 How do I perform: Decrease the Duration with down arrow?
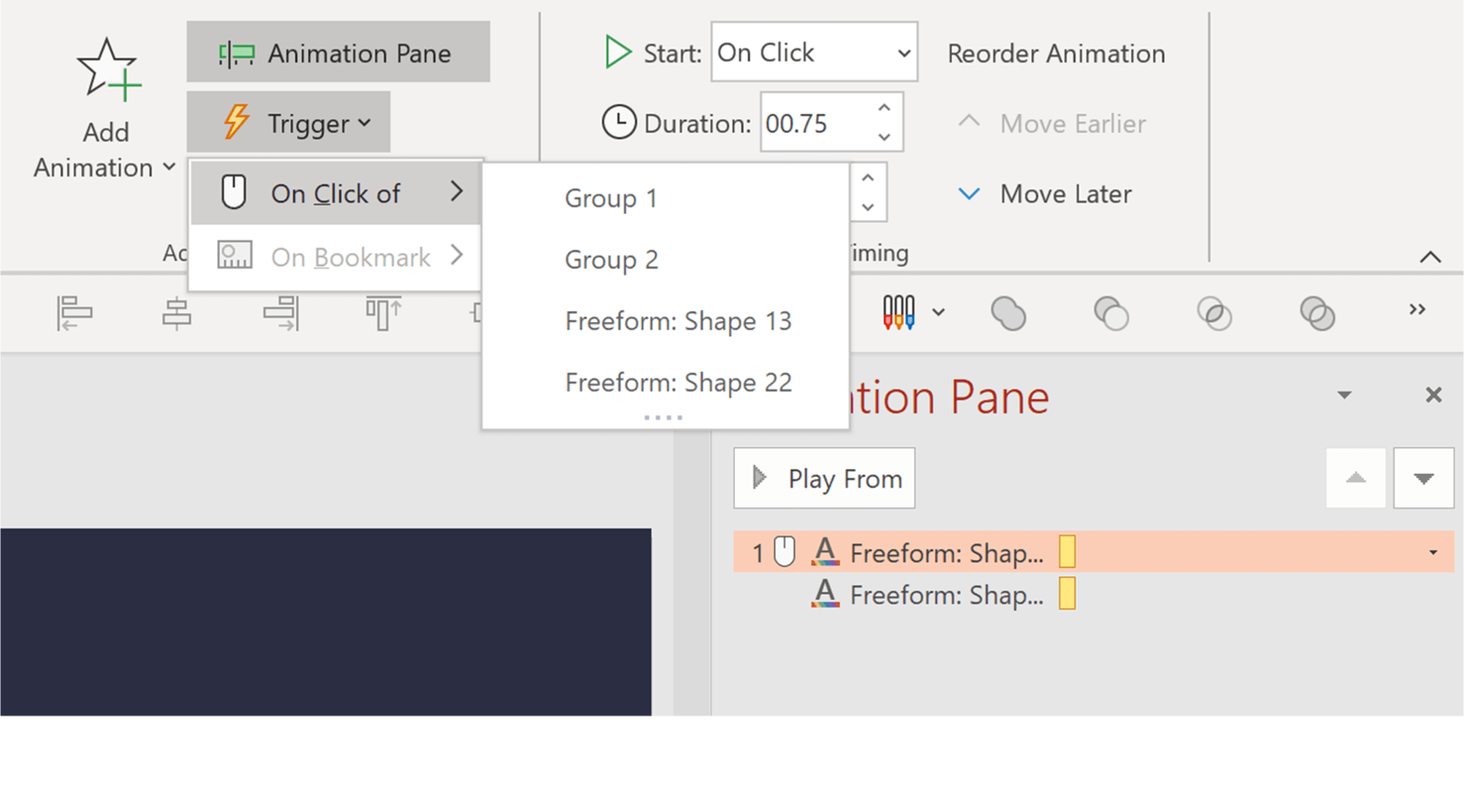pos(884,137)
